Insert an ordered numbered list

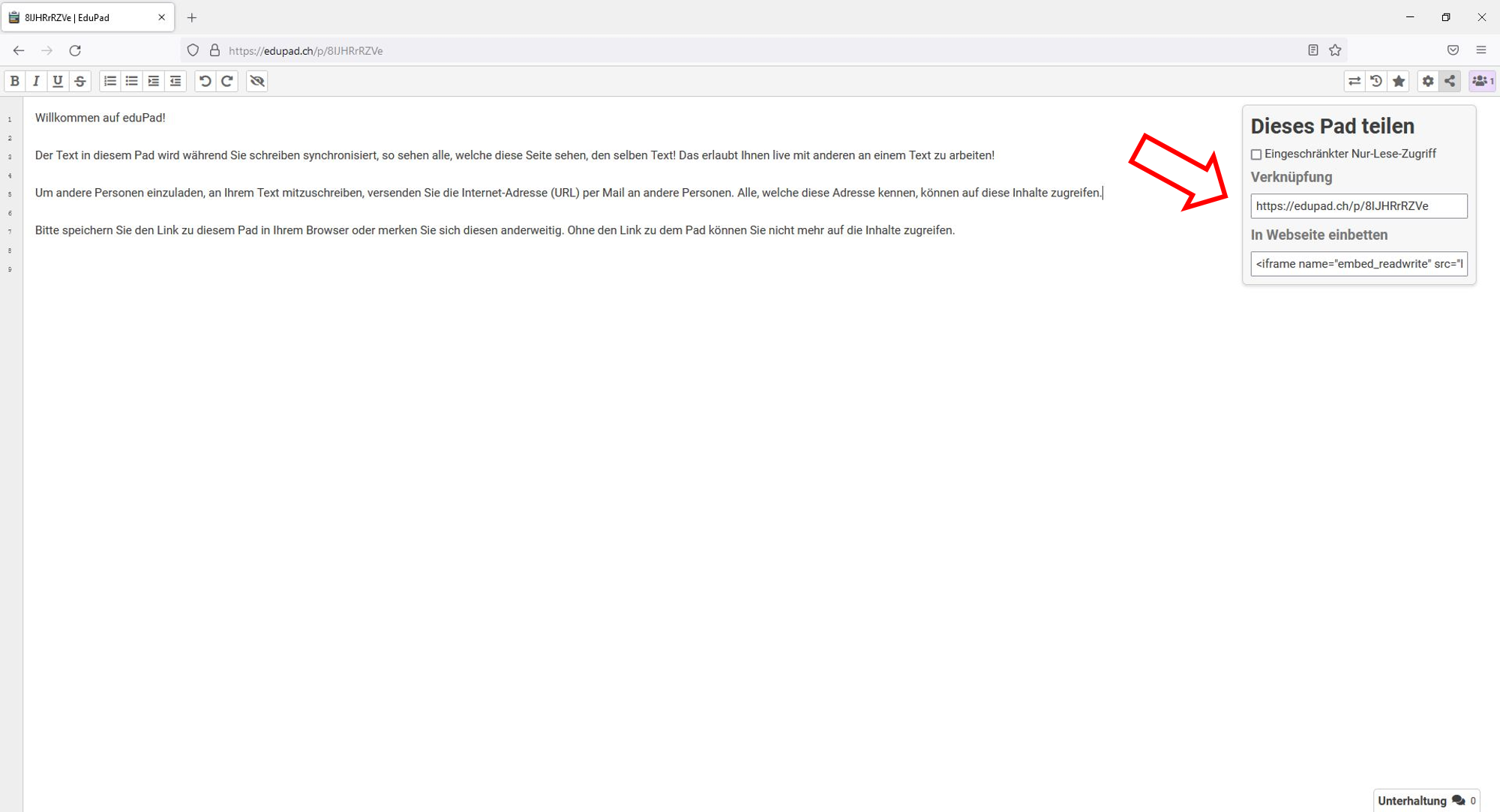pos(110,81)
